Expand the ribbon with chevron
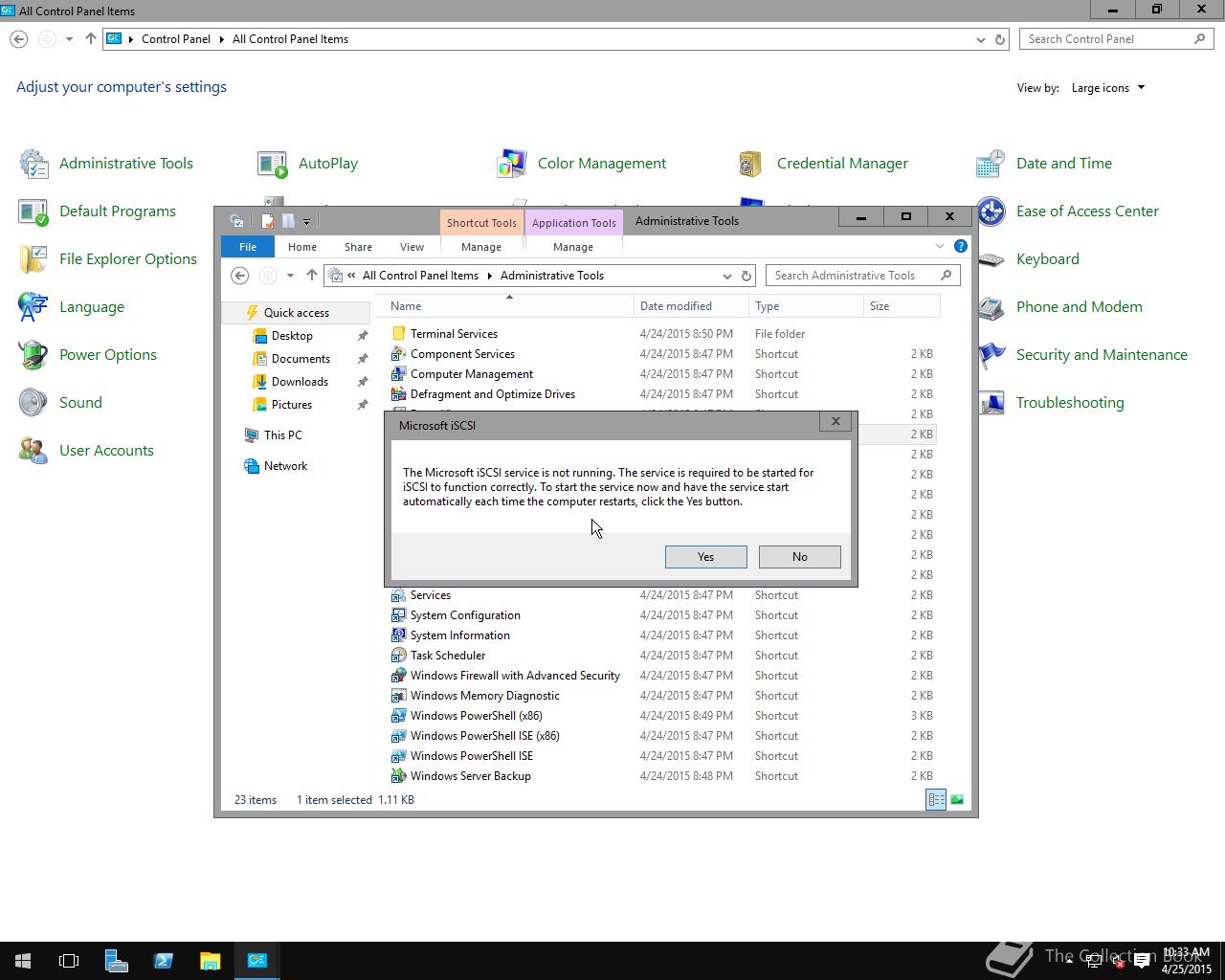The height and width of the screenshot is (980, 1225). coord(939,247)
